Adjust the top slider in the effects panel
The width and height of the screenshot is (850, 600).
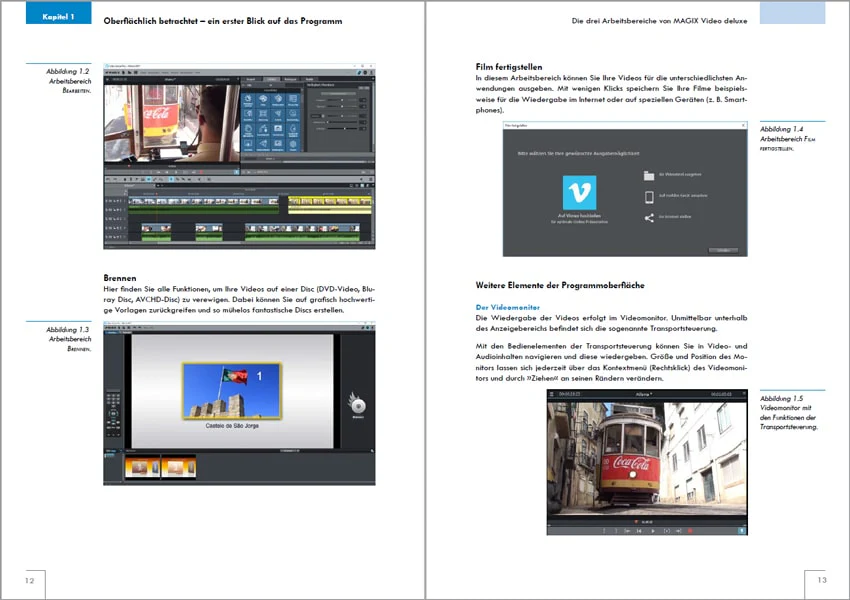(342, 100)
